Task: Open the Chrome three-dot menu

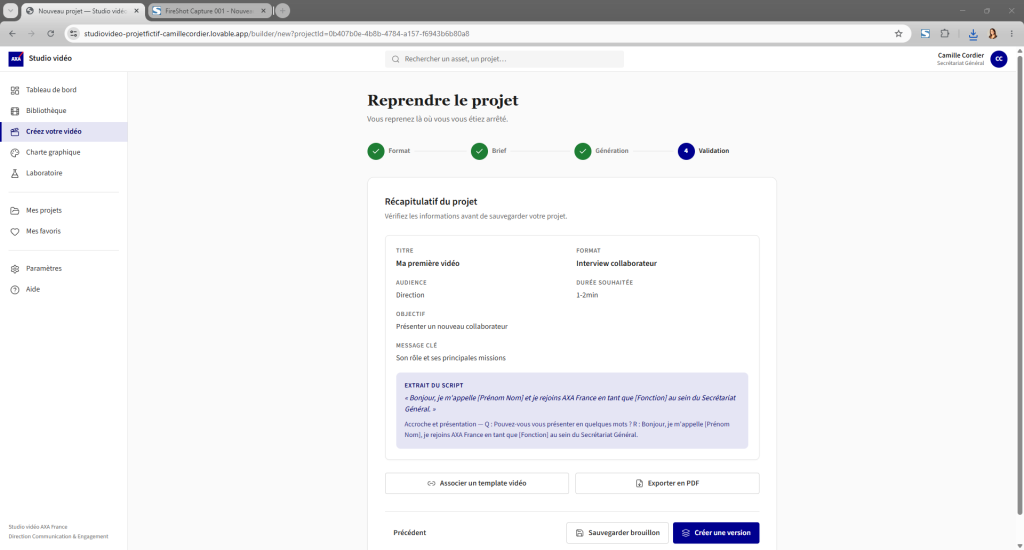Action: tap(1012, 34)
